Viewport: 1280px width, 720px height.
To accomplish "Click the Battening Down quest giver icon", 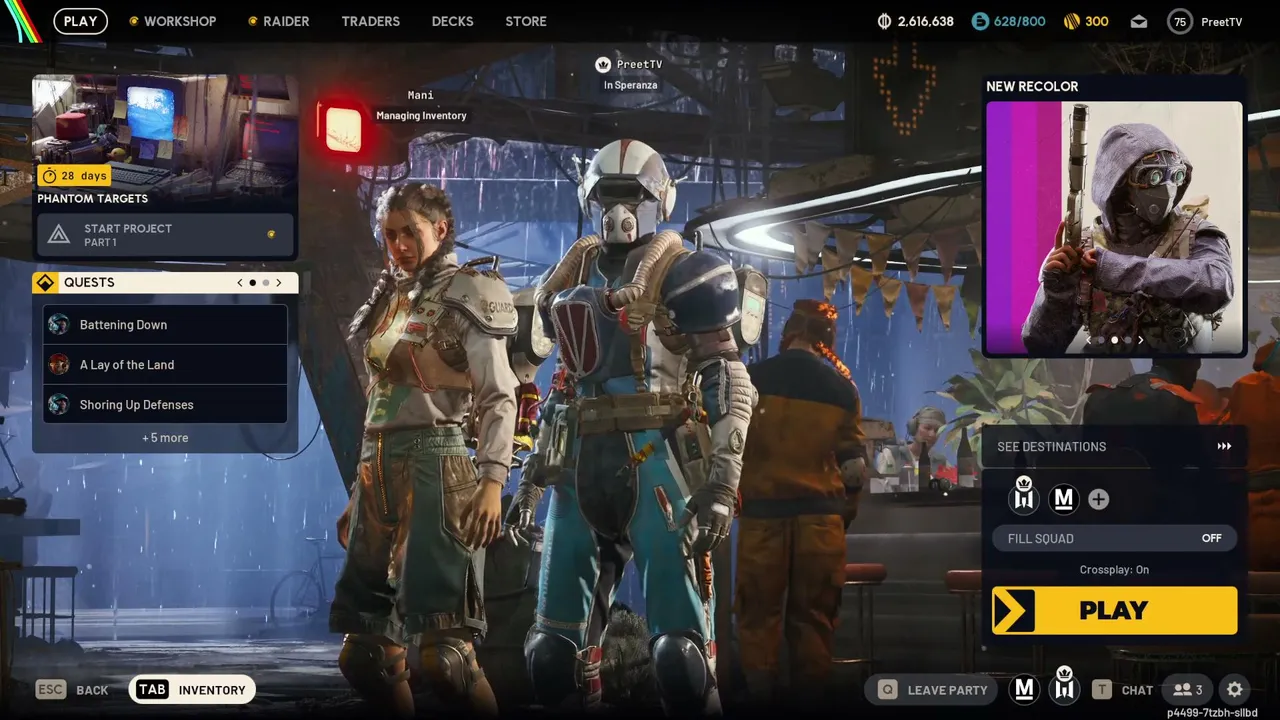I will point(59,325).
